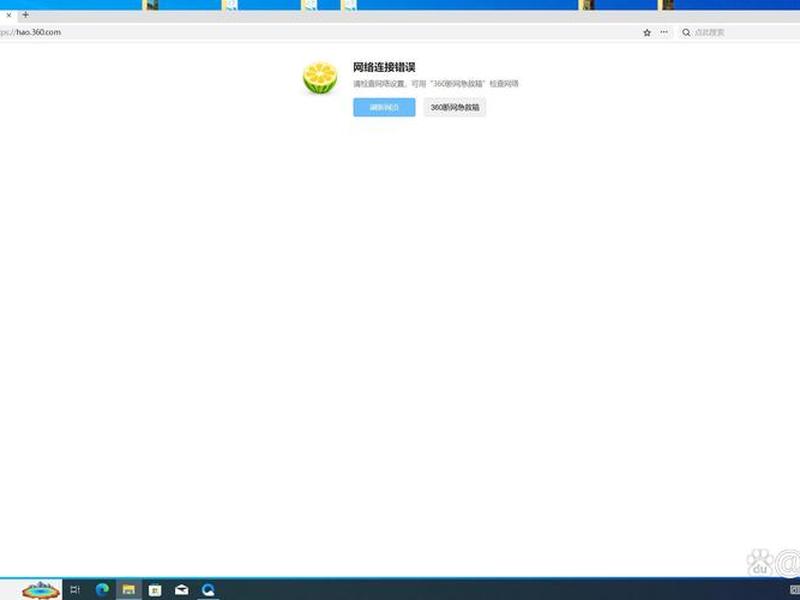Open a new tab with the plus button
The image size is (800, 600).
tap(26, 15)
